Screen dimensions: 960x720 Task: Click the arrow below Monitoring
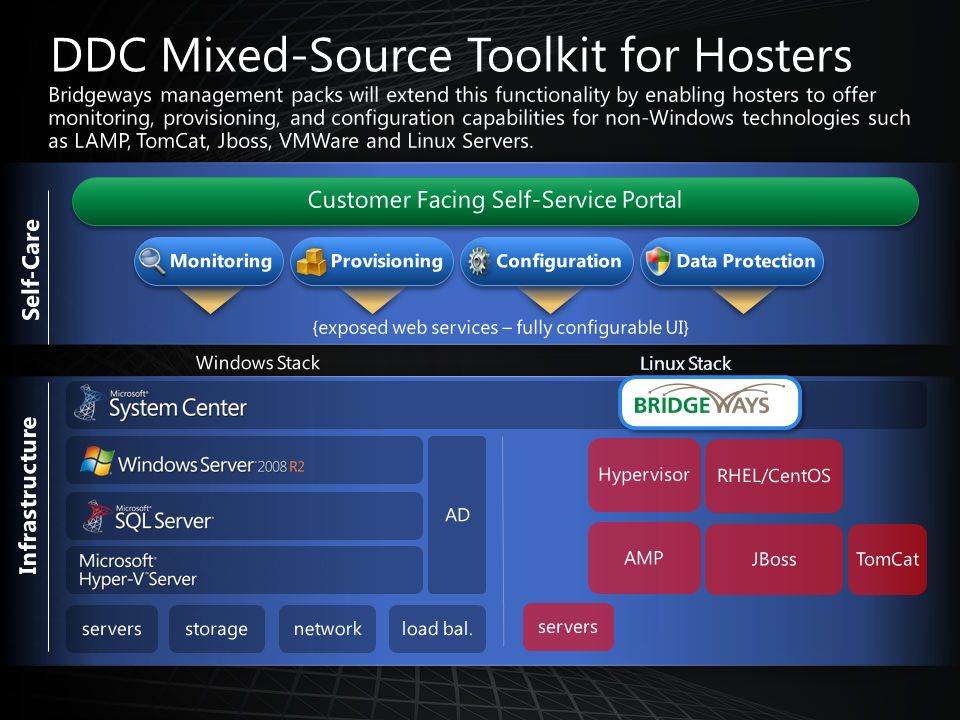tap(209, 300)
